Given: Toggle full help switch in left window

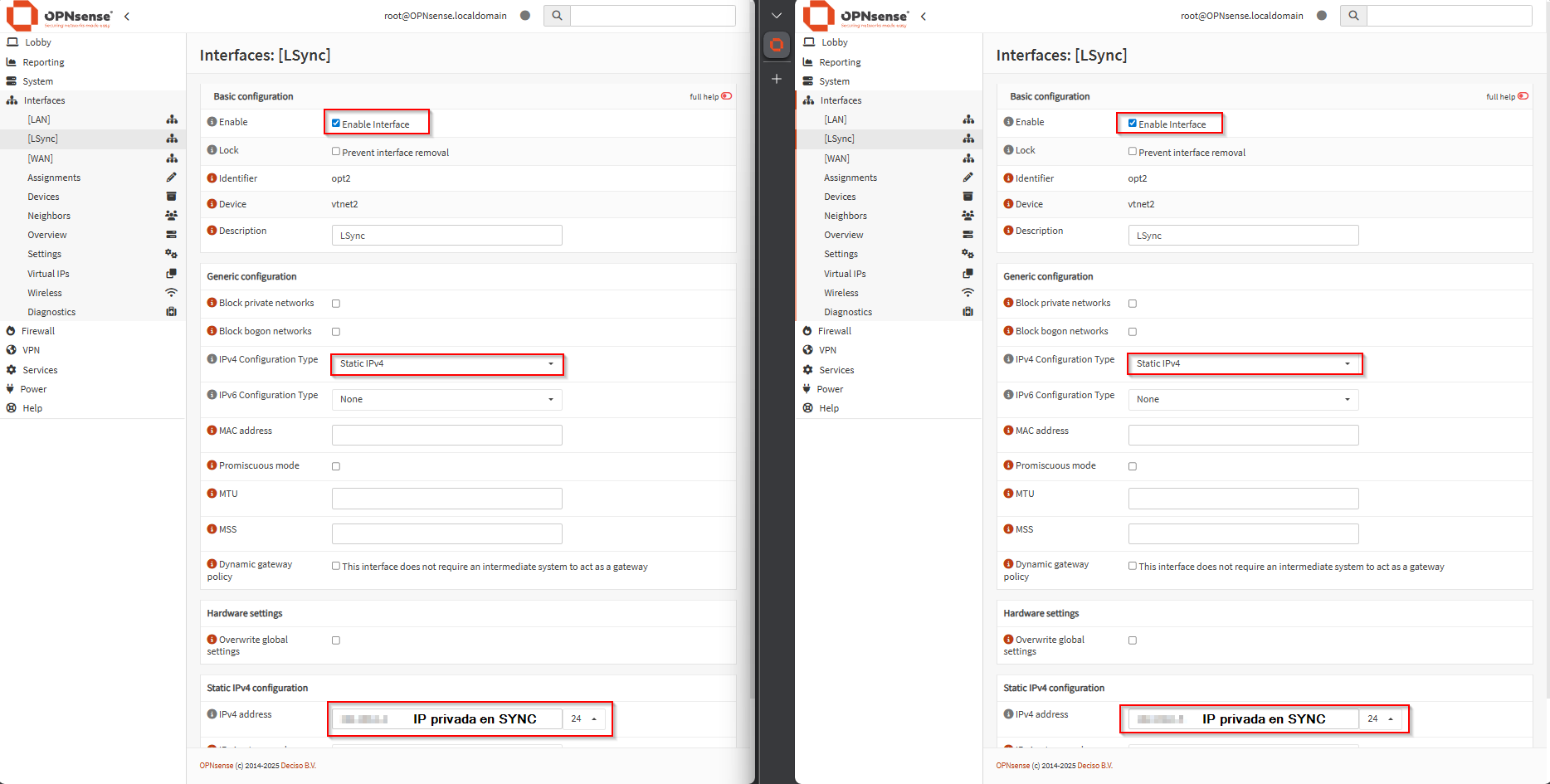Looking at the screenshot, I should 727,96.
